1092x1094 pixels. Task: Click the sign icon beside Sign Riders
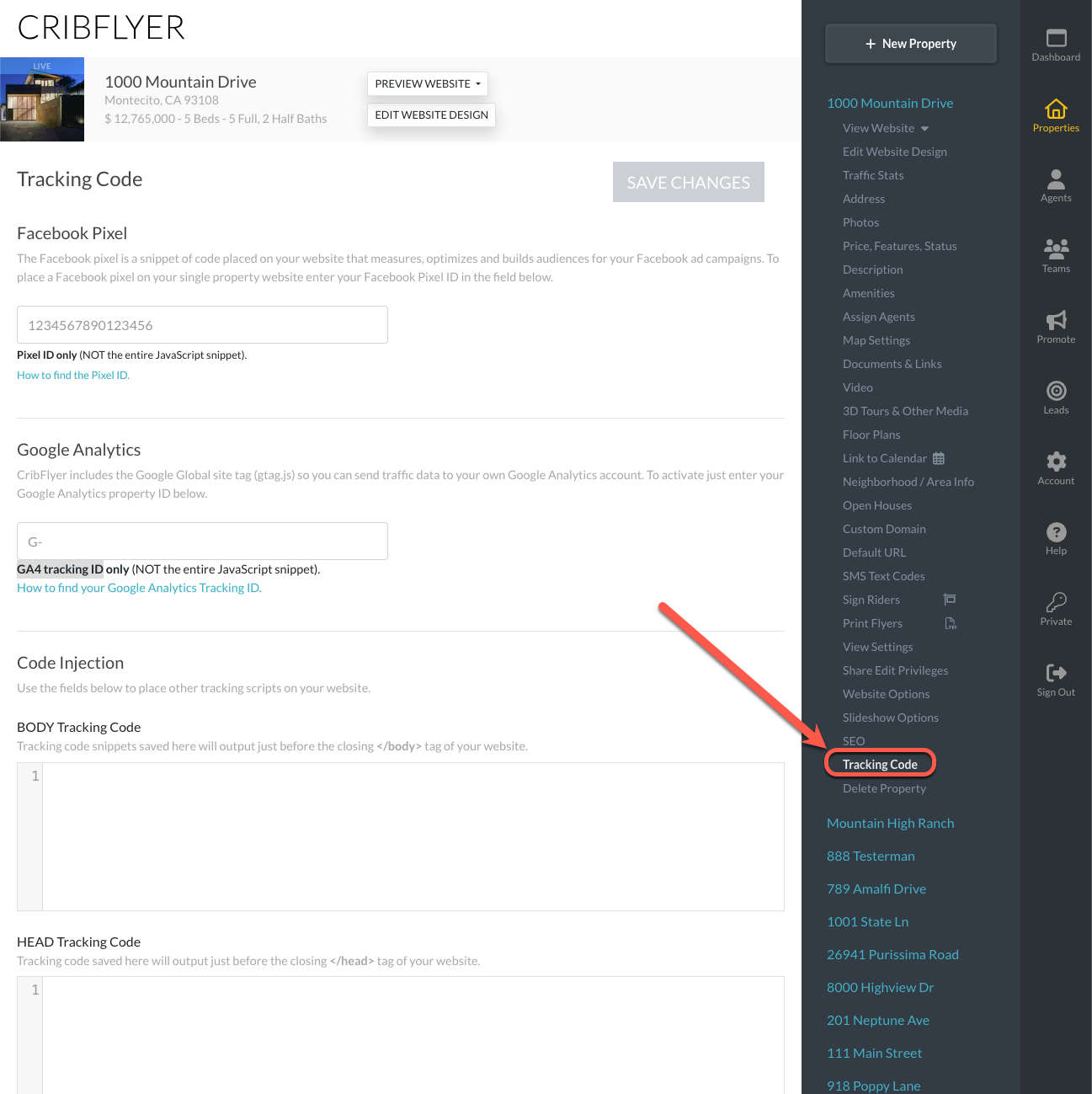950,600
